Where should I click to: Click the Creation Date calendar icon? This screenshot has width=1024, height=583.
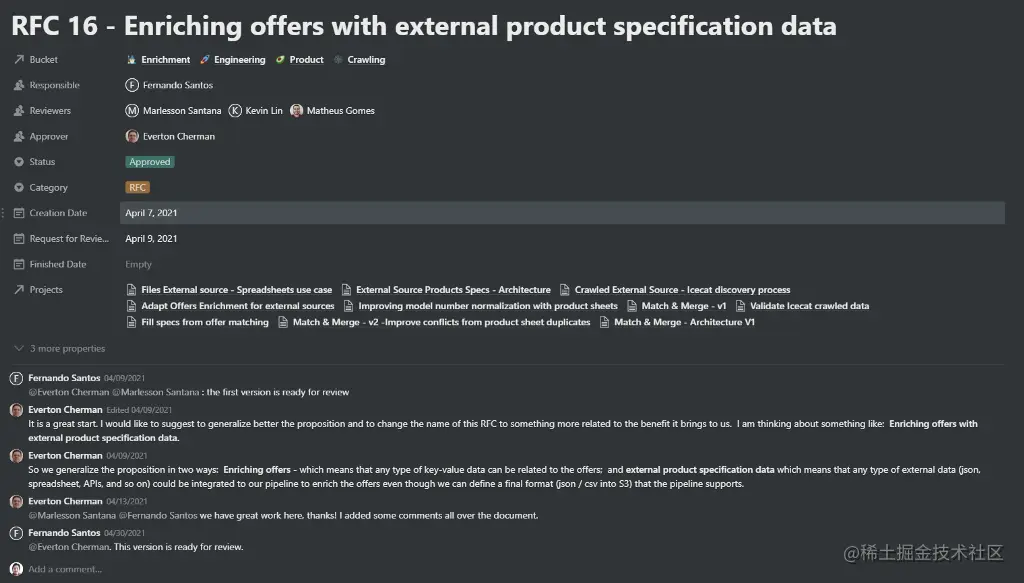(19, 213)
